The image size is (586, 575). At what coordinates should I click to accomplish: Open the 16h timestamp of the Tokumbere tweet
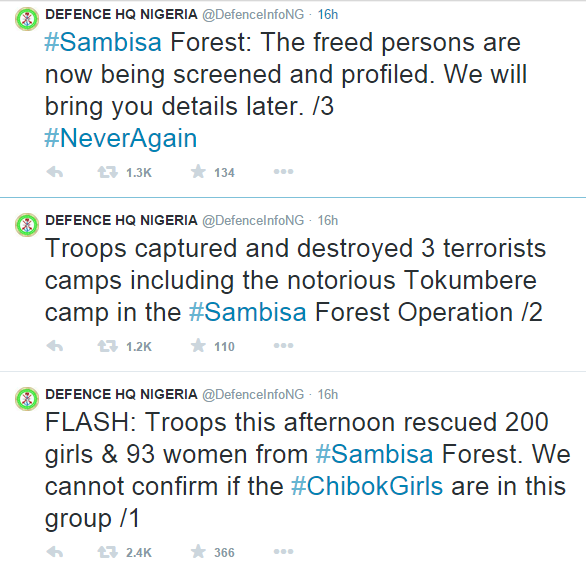click(328, 220)
